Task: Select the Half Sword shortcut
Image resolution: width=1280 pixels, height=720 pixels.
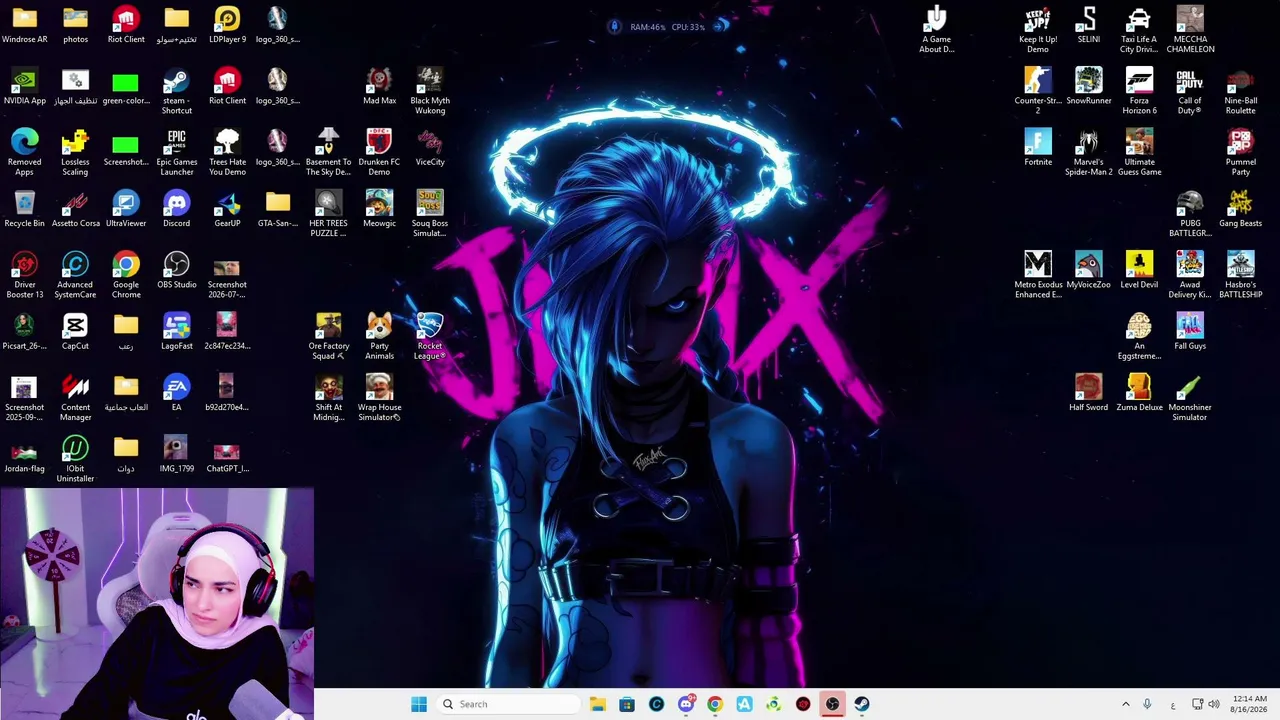Action: (x=1088, y=393)
